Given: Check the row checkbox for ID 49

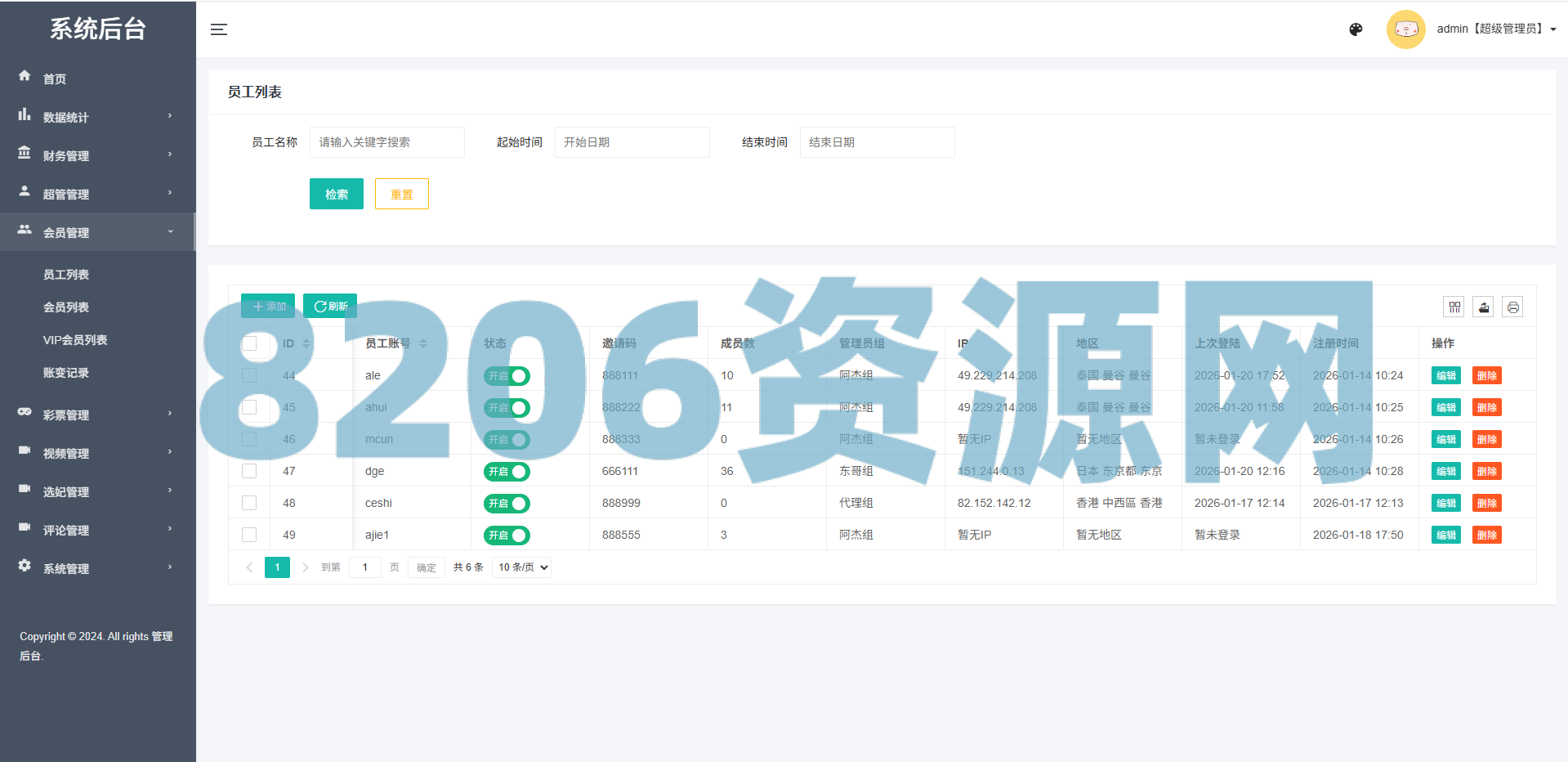Looking at the screenshot, I should pos(249,535).
